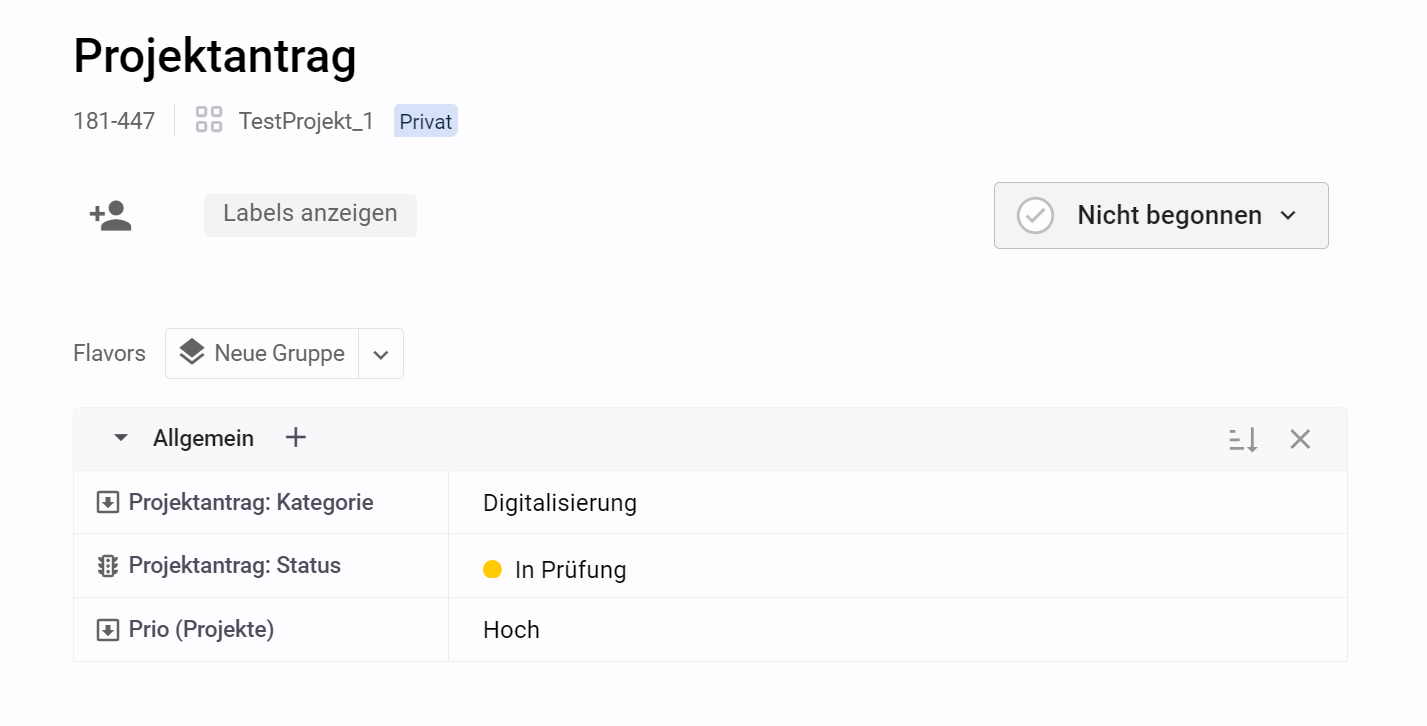This screenshot has height=726, width=1427.
Task: Click the Prio (Projekte) field label
Action: pyautogui.click(x=201, y=630)
